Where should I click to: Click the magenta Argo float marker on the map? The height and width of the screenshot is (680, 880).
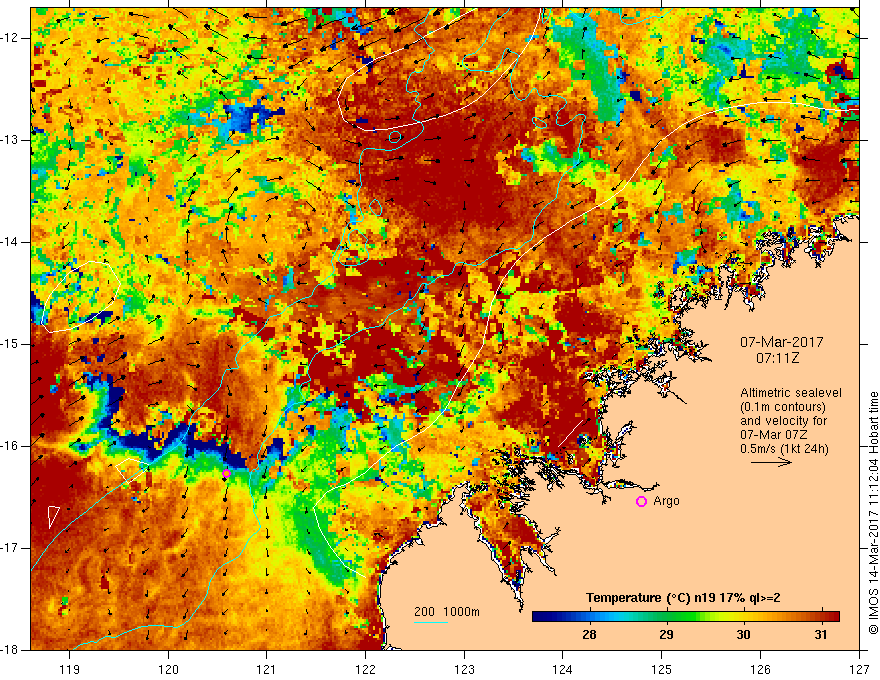pyautogui.click(x=226, y=474)
